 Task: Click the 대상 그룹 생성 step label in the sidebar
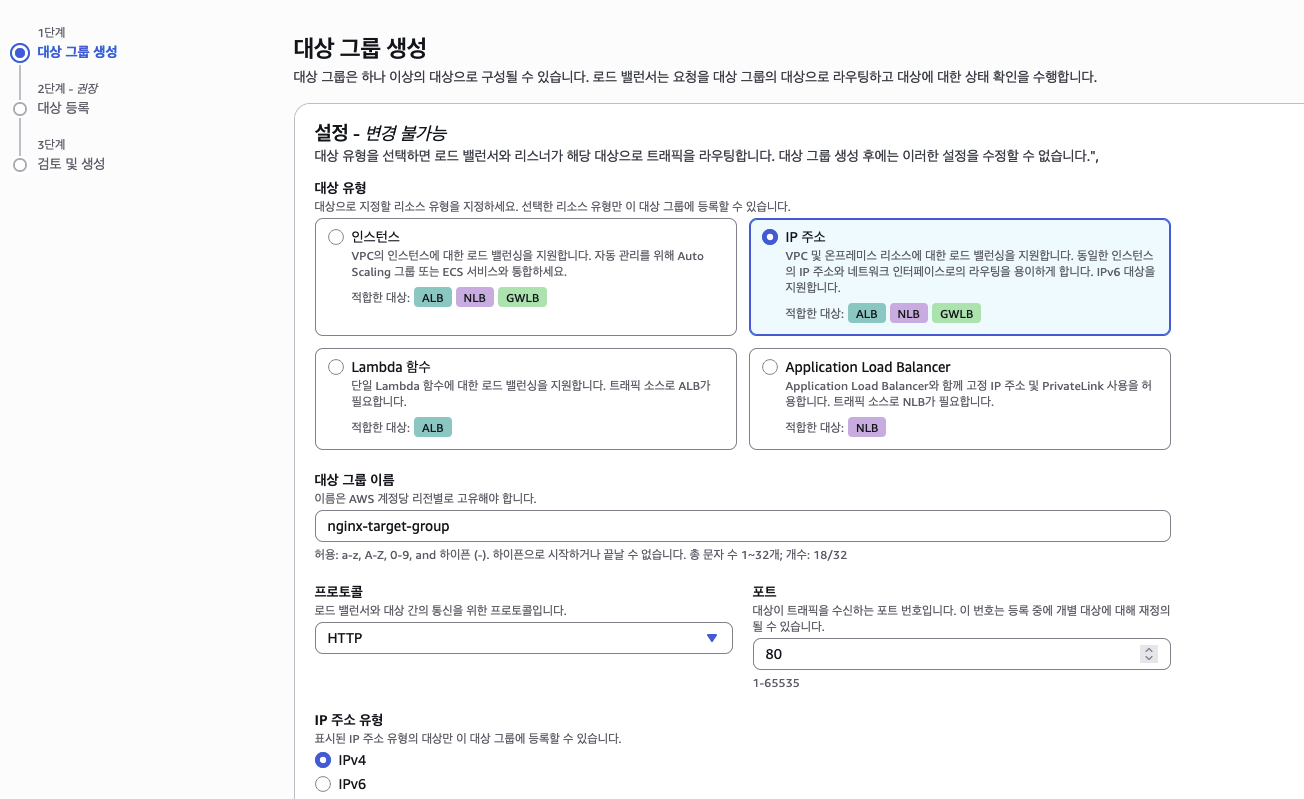point(77,52)
